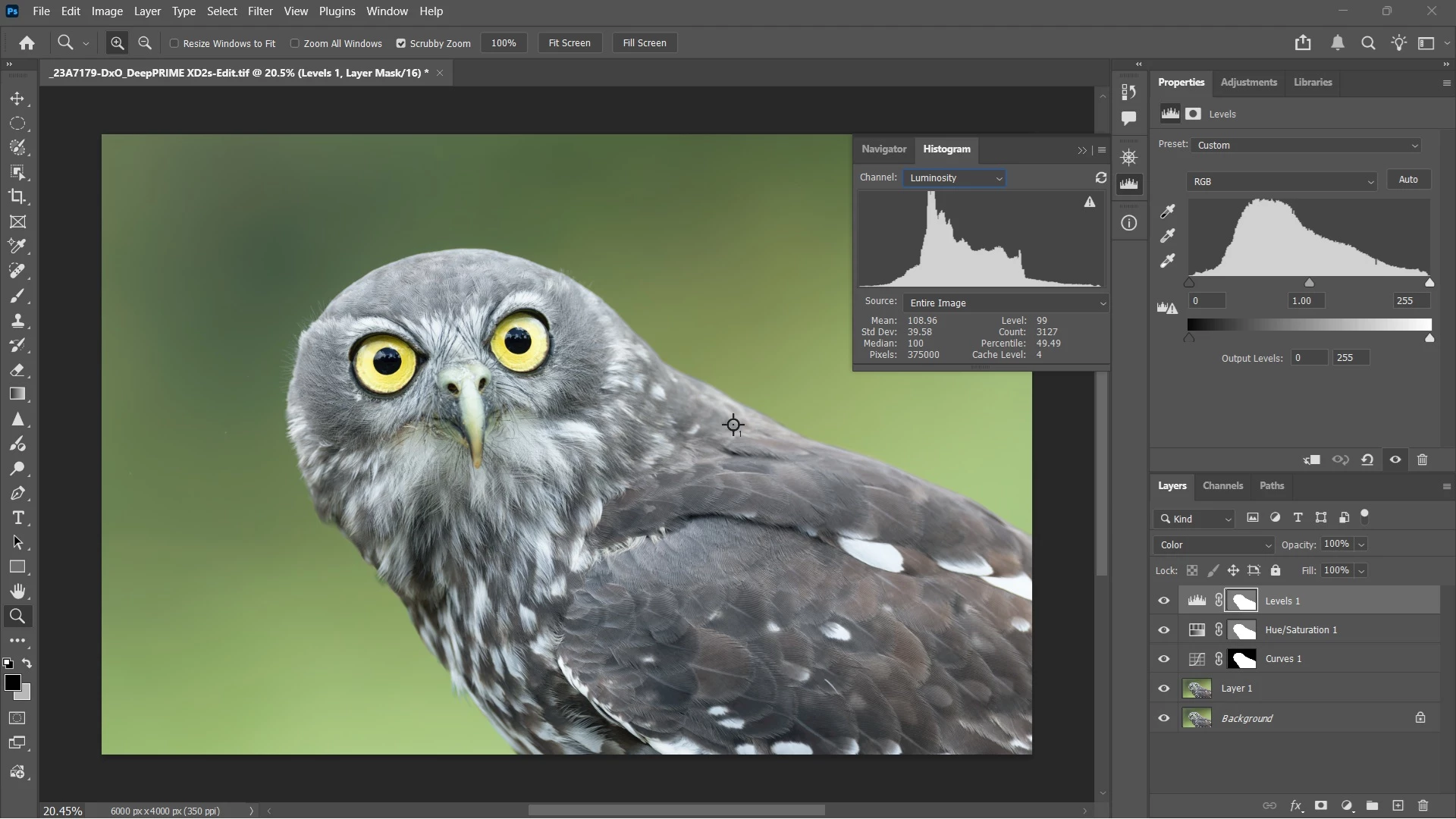Disable the Scrubby Zoom checkbox
1456x819 pixels.
pyautogui.click(x=401, y=43)
